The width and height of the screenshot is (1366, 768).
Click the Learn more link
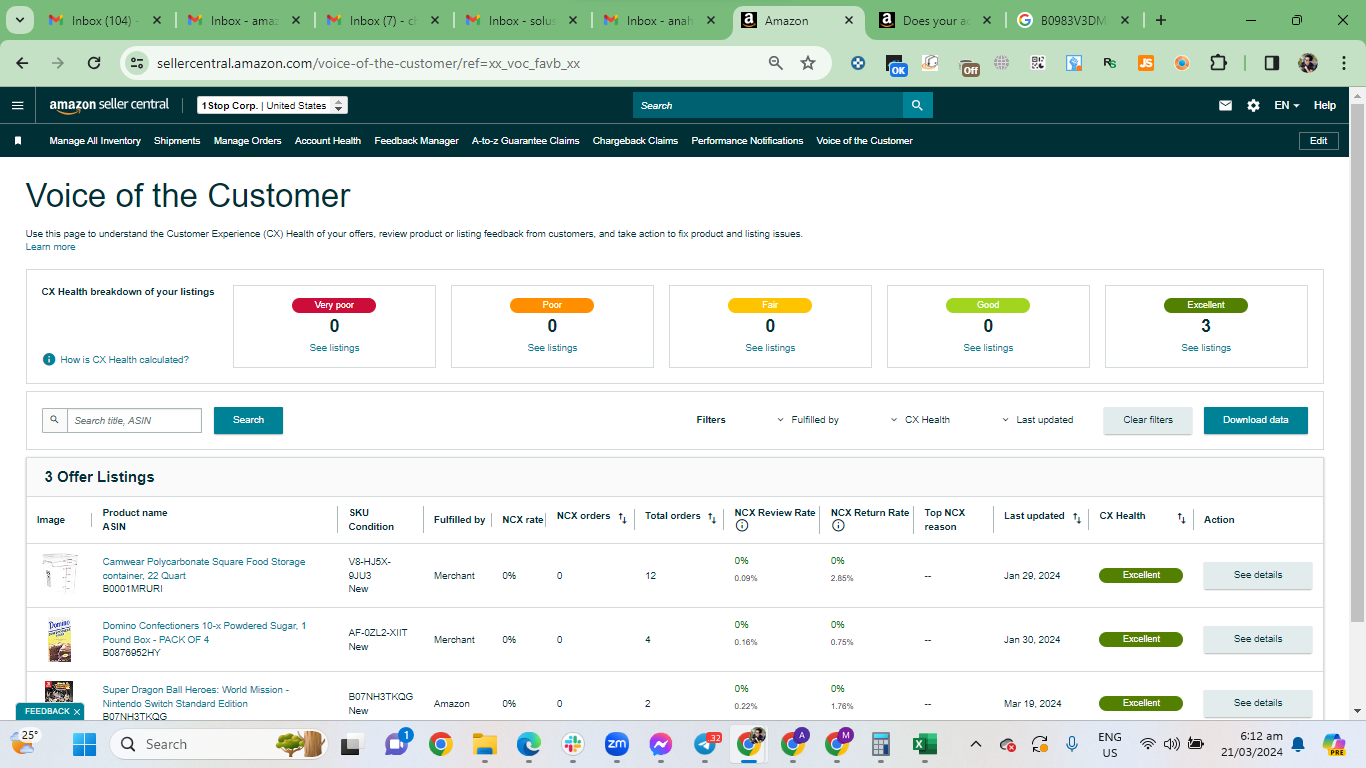[50, 247]
